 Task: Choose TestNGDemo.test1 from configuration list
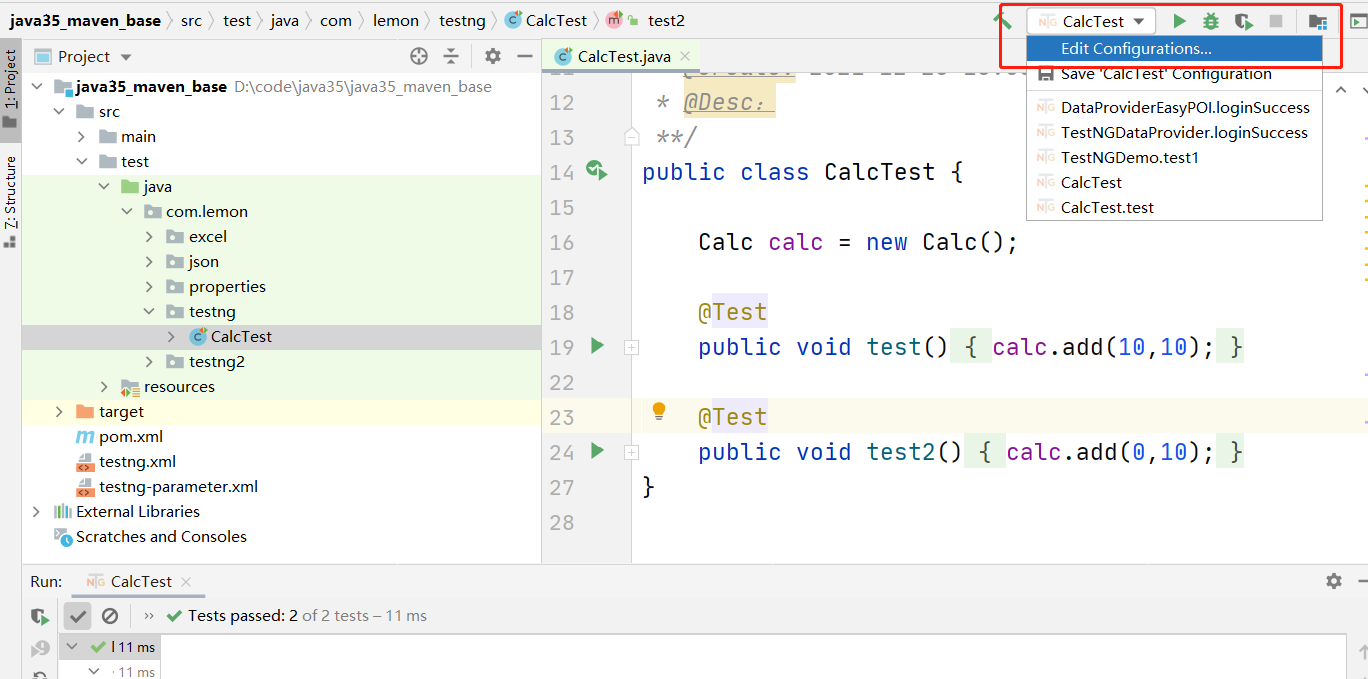click(1129, 158)
